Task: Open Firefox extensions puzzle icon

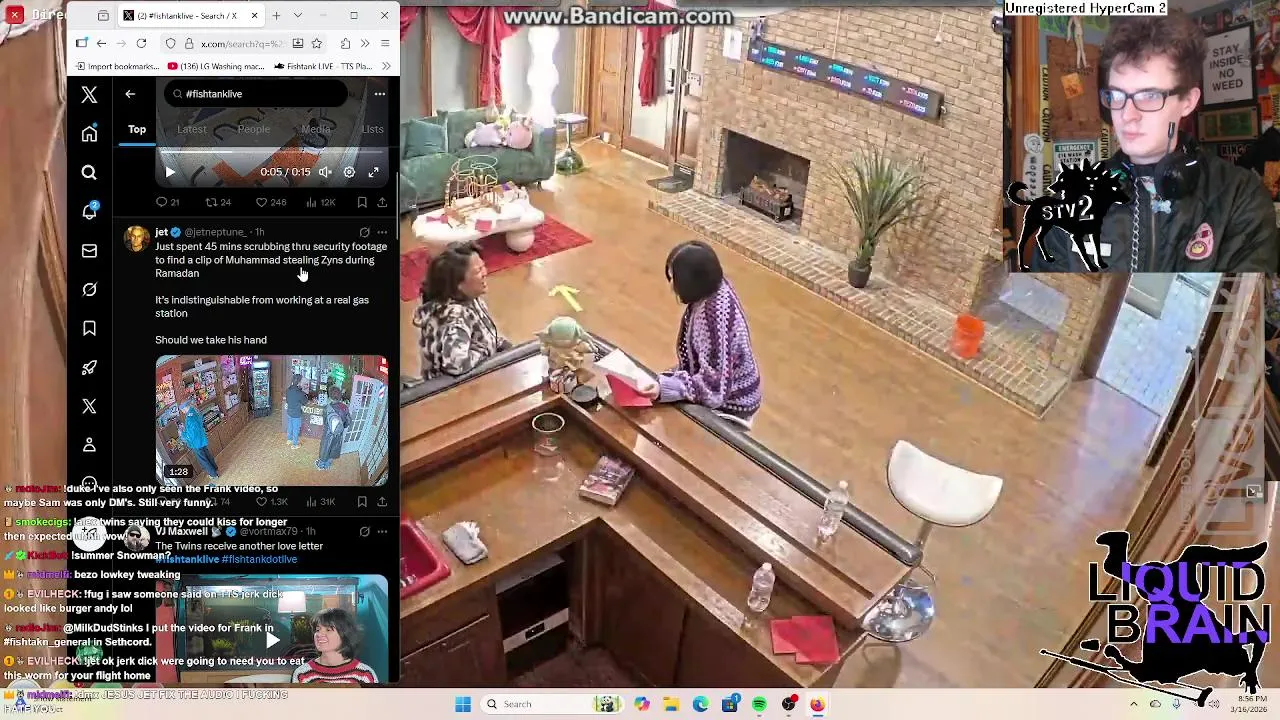Action: click(x=345, y=43)
